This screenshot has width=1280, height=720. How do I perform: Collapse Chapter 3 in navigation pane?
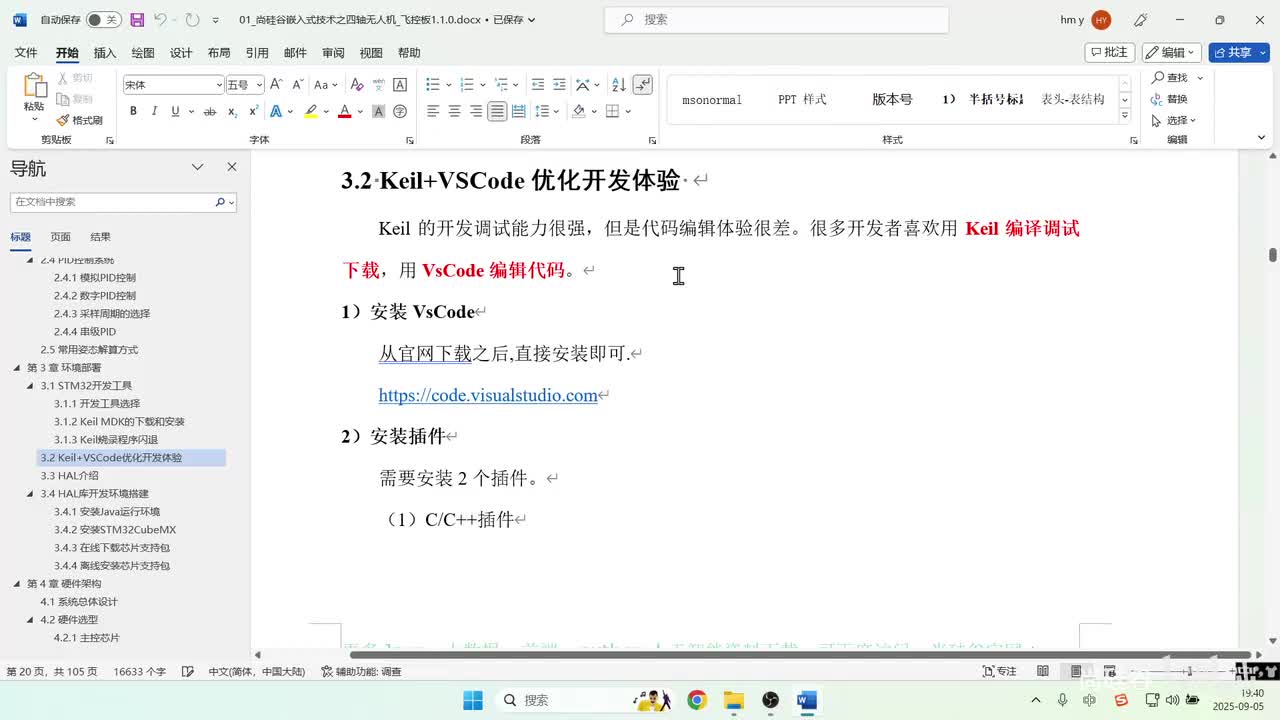17,368
